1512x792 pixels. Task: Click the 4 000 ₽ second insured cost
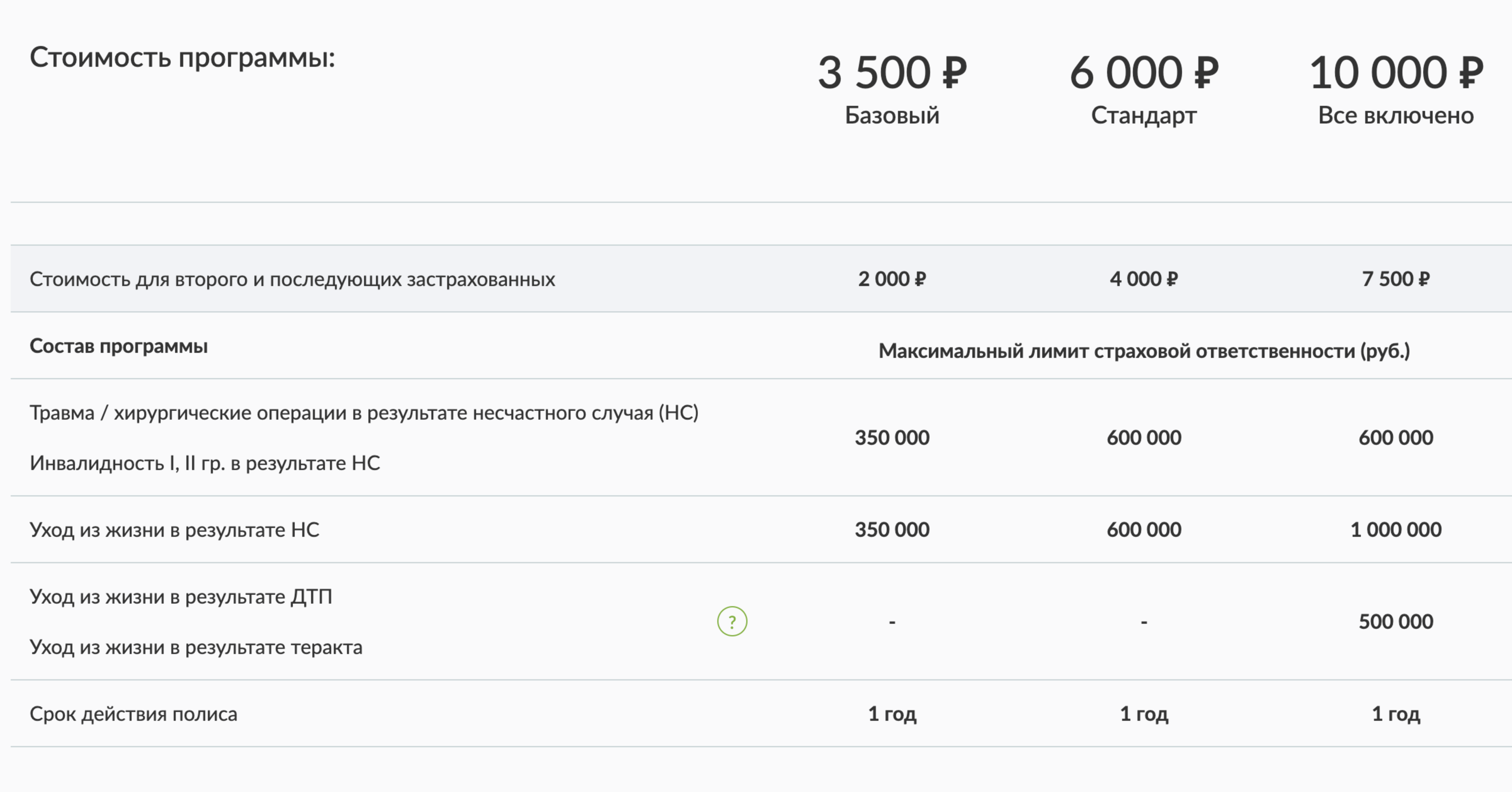point(1144,279)
